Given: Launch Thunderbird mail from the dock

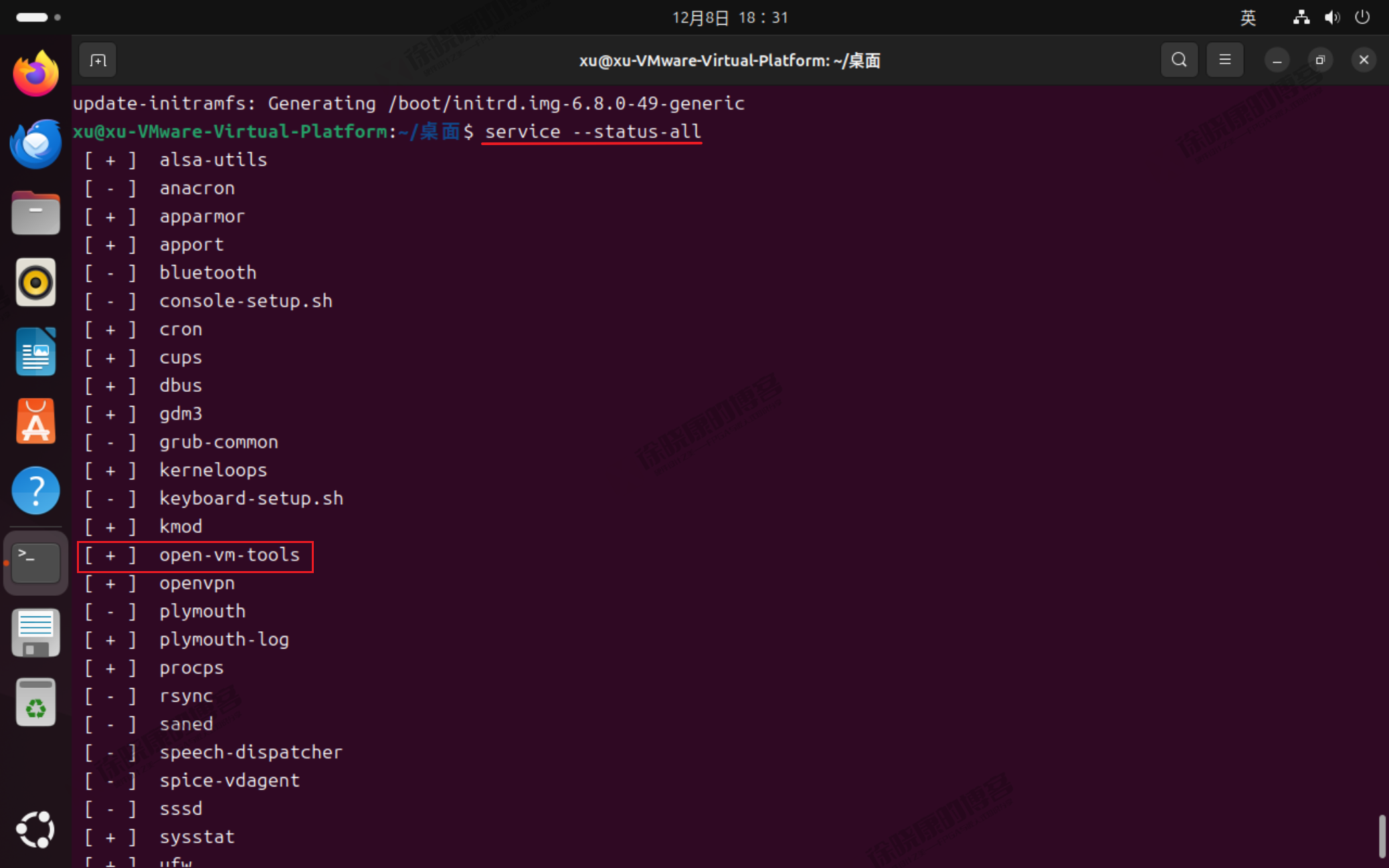Looking at the screenshot, I should click(x=35, y=144).
